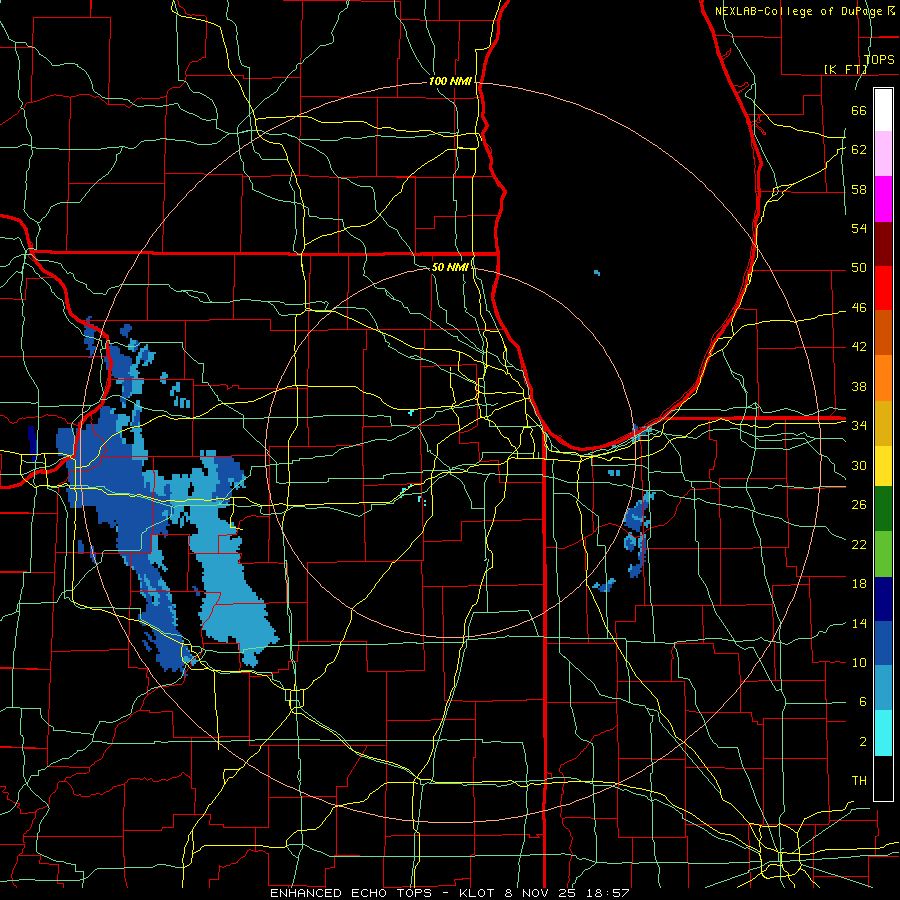Click the dark orange 46 kft swatch
Screen dimensions: 900x900
click(883, 333)
